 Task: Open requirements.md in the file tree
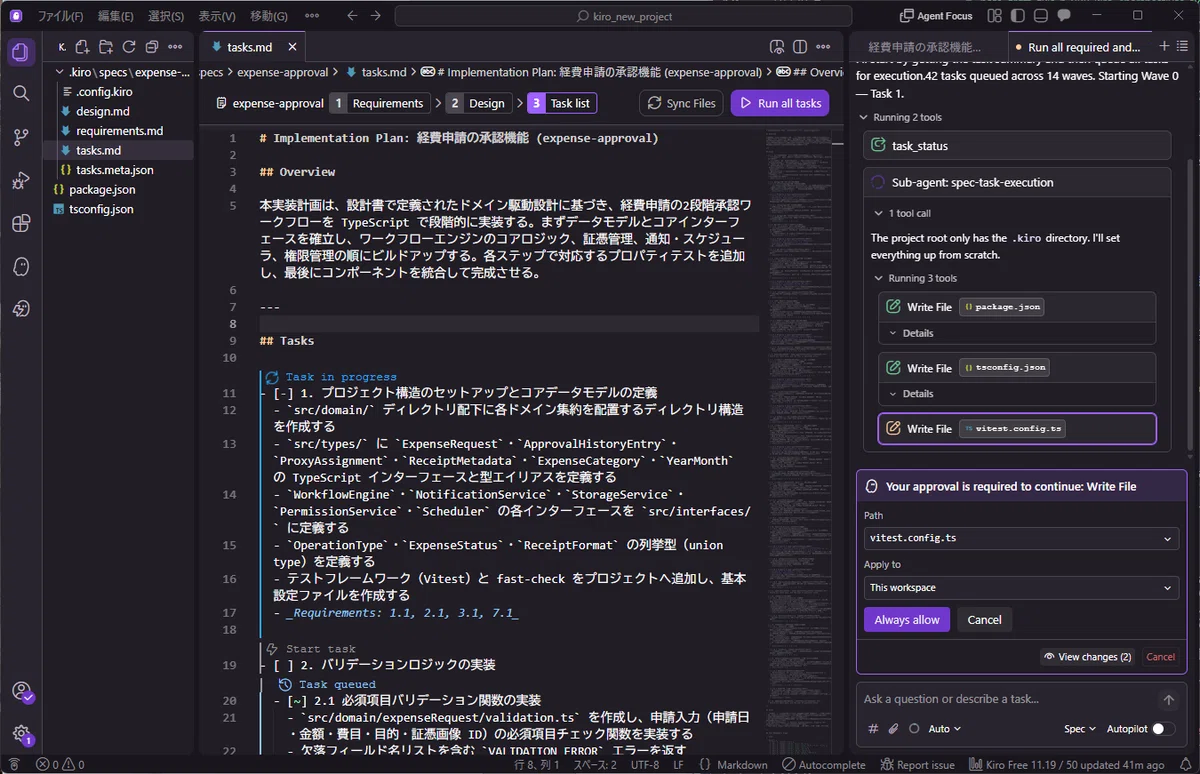click(119, 131)
